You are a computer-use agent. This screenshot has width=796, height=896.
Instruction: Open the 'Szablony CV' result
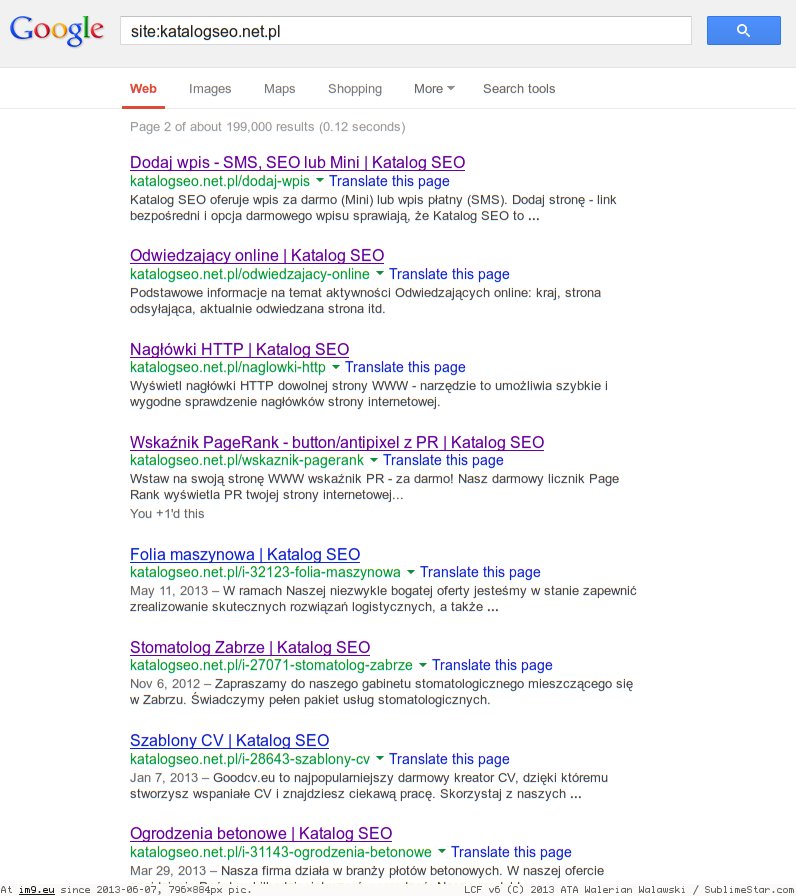[x=229, y=741]
